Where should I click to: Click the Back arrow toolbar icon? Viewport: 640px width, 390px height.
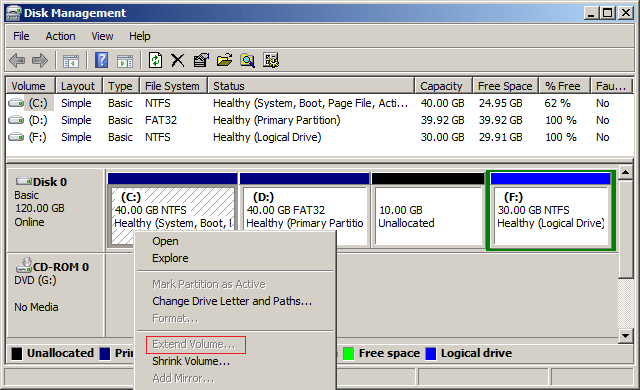click(x=17, y=60)
